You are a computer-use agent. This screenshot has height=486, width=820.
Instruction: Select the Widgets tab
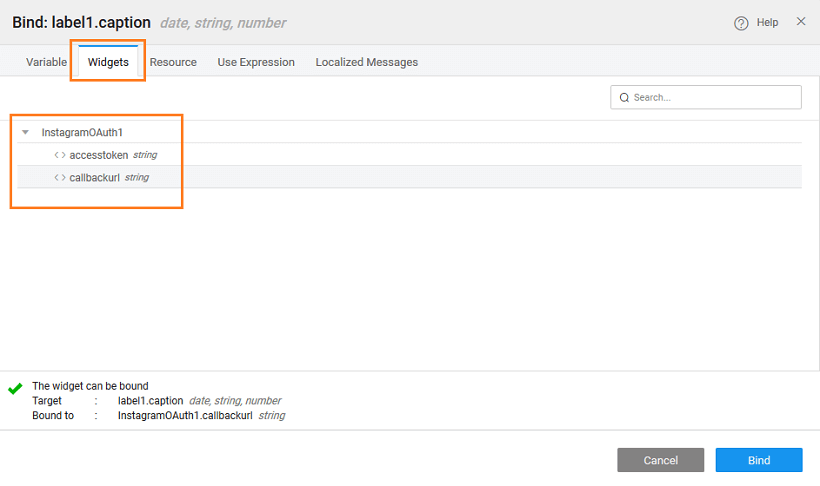click(x=108, y=62)
